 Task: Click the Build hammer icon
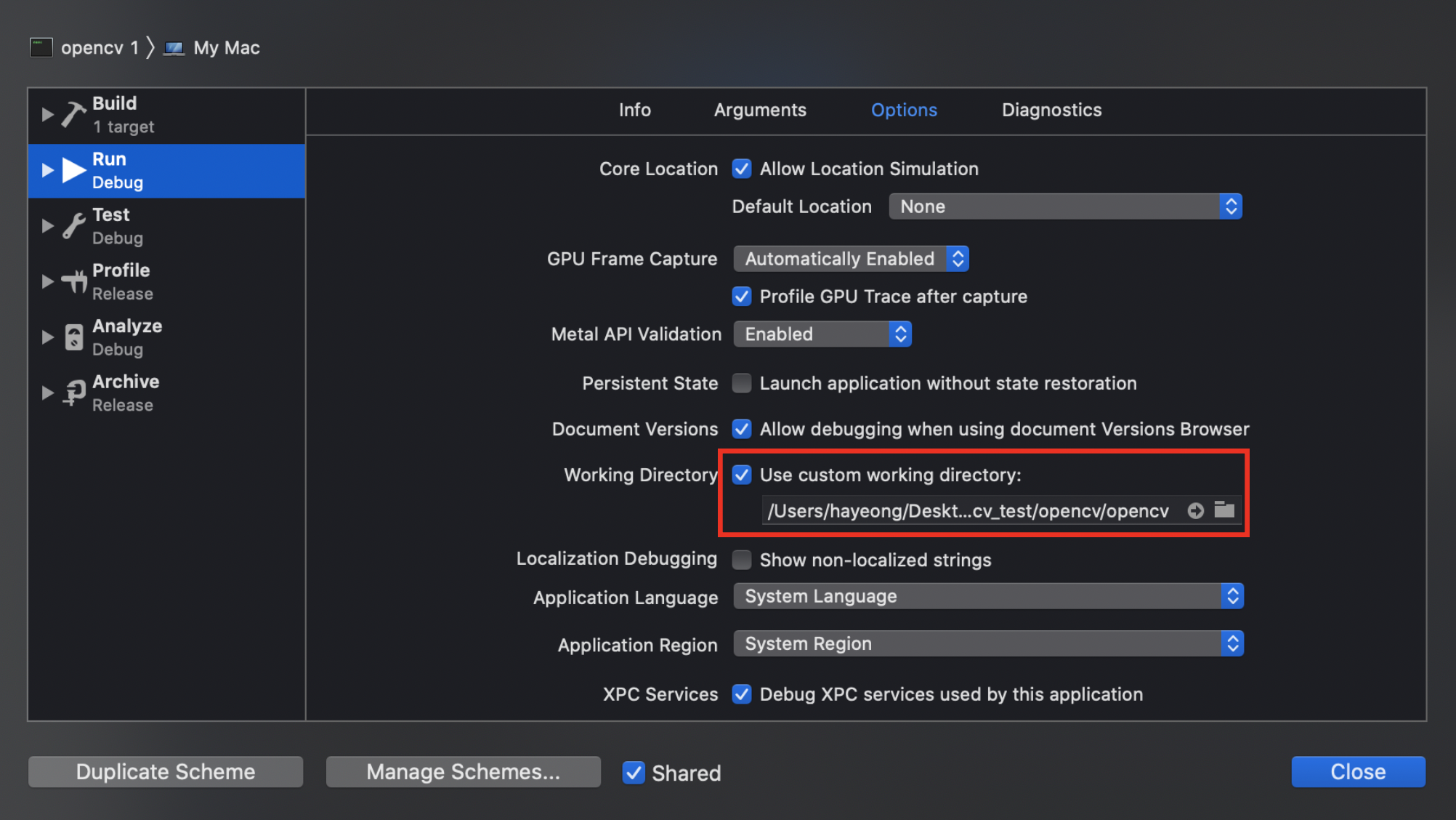(x=73, y=114)
